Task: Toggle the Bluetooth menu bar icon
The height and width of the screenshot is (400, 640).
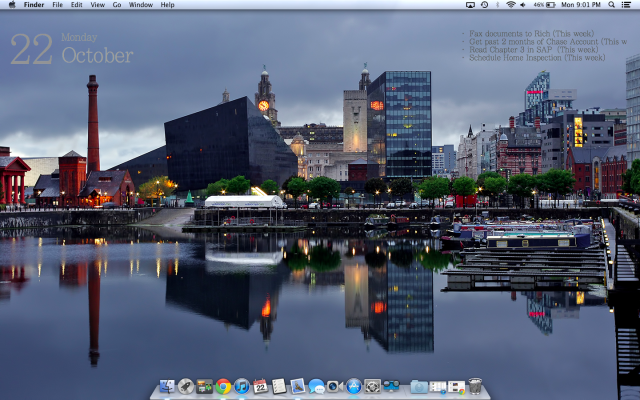Action: (x=497, y=5)
